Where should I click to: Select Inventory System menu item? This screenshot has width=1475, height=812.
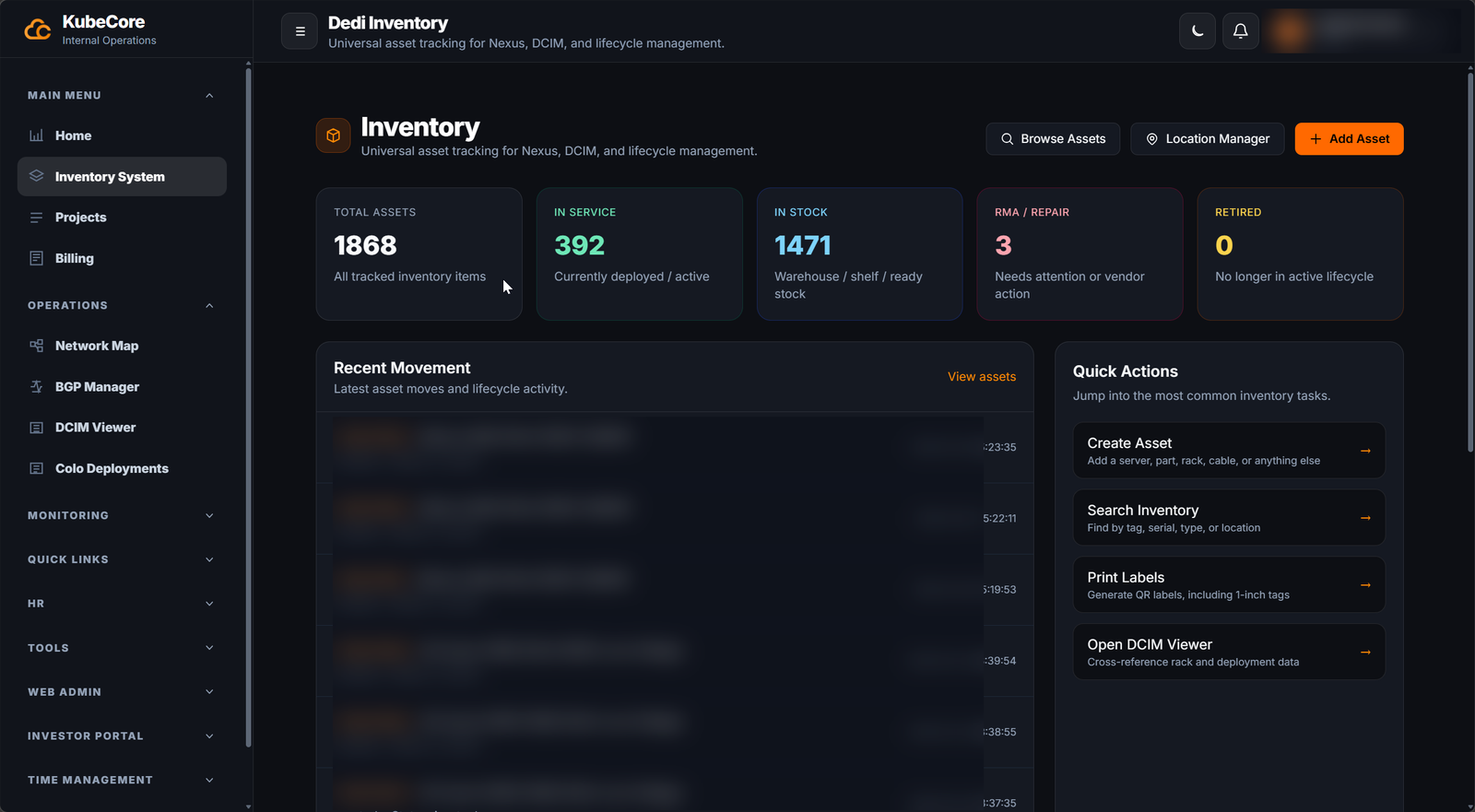[x=122, y=176]
